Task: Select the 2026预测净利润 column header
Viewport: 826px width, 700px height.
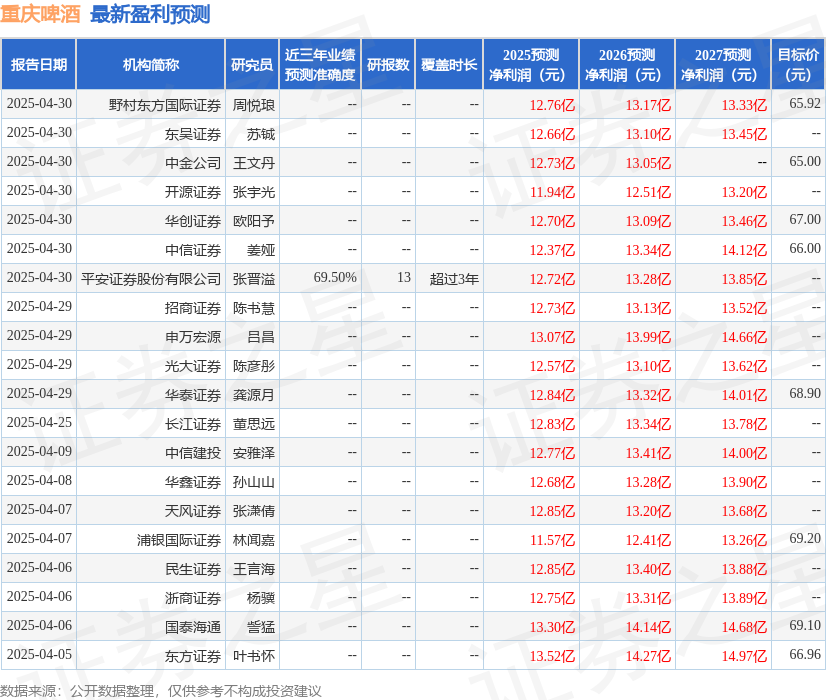Action: point(627,64)
